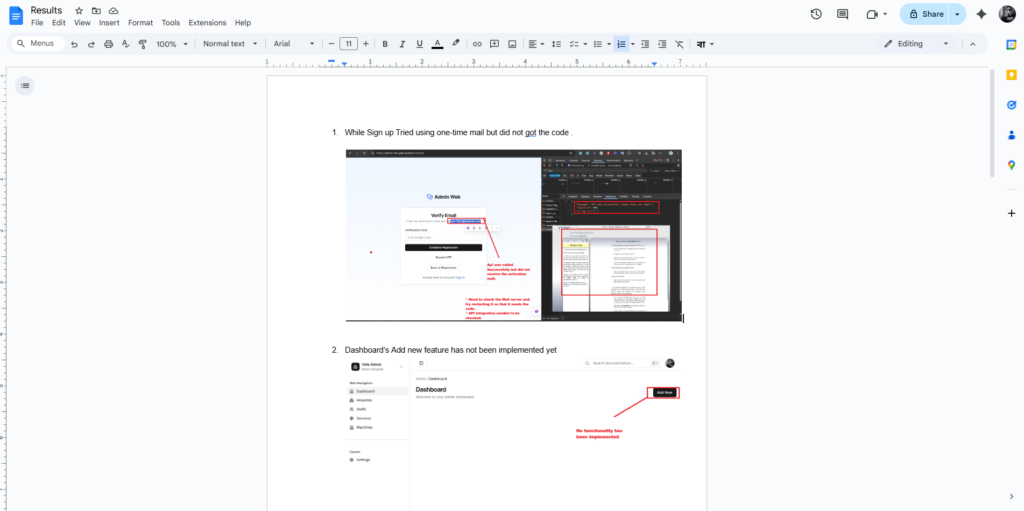Click the Share button

coord(925,14)
